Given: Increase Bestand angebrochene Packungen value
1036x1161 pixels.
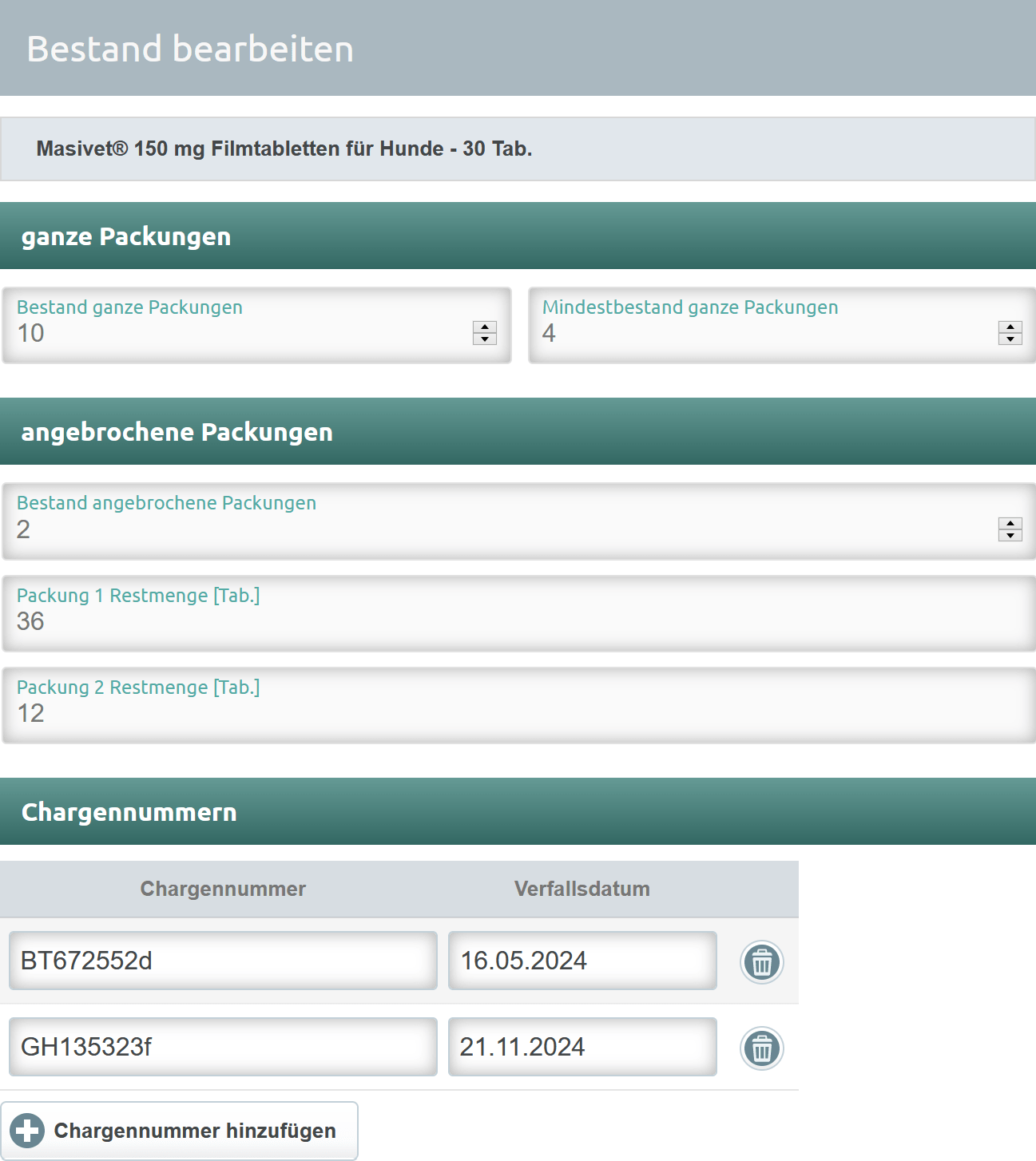Looking at the screenshot, I should [1010, 523].
